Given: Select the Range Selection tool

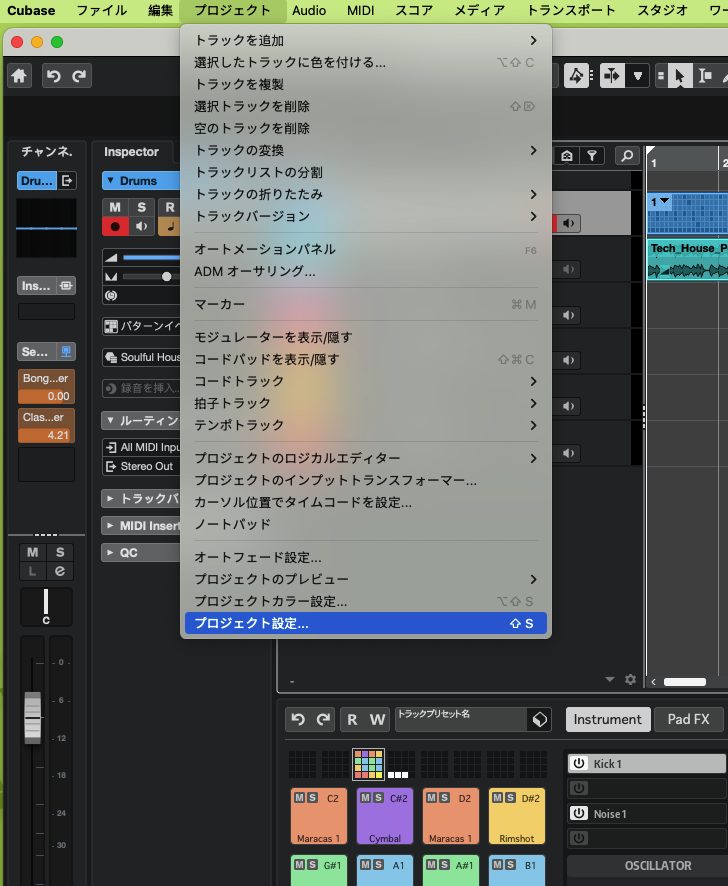Looking at the screenshot, I should (x=706, y=76).
